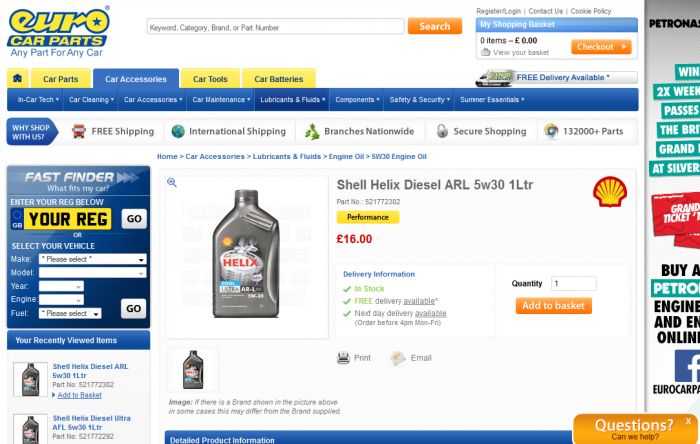The height and width of the screenshot is (444, 700).
Task: Switch to the Car Tools tab
Action: (210, 79)
